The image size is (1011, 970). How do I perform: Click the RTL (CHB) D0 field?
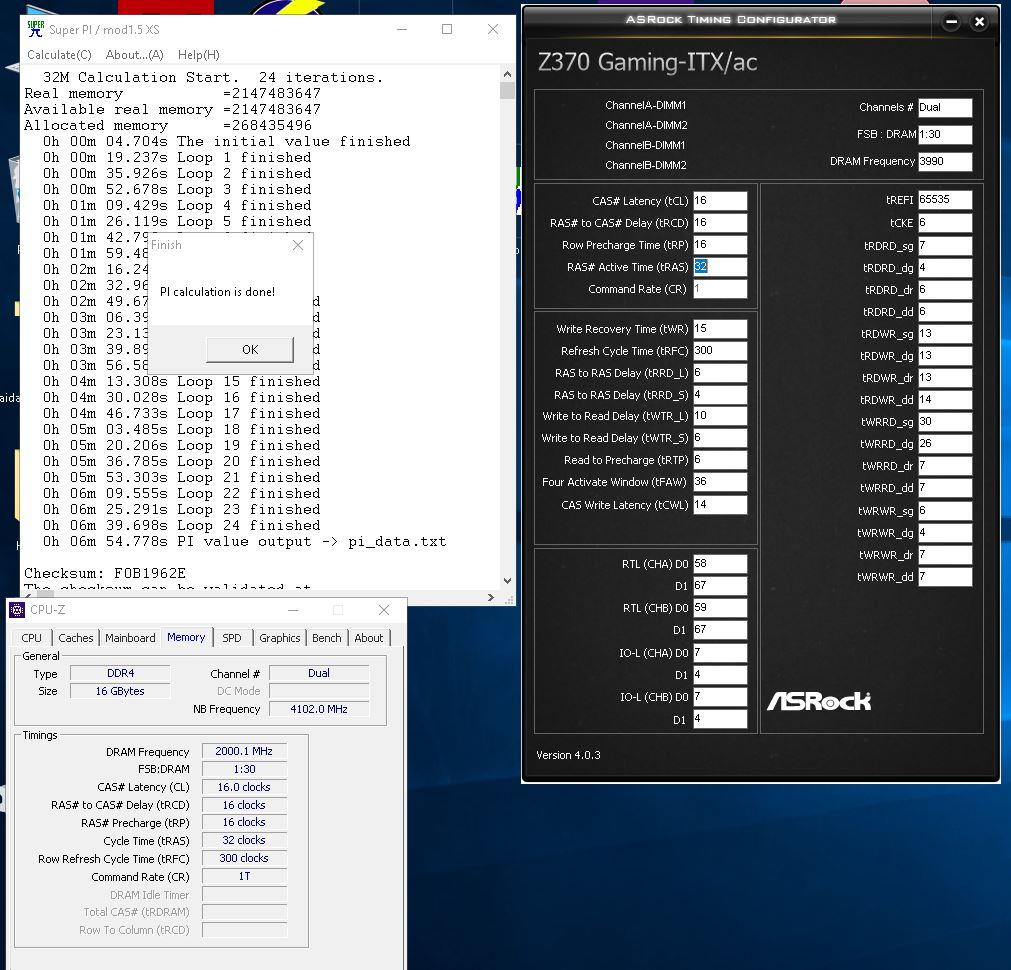click(720, 608)
